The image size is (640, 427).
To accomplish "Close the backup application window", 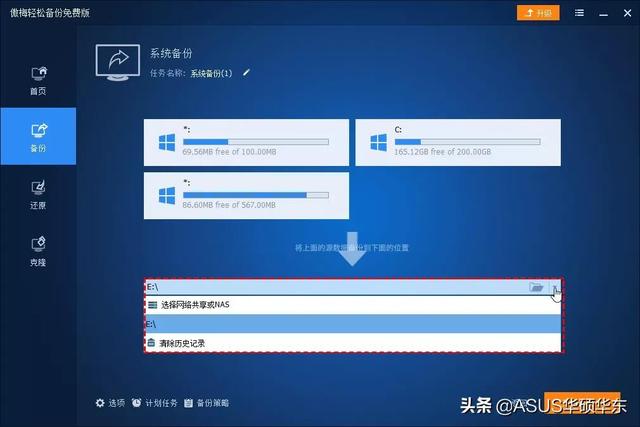I will 628,13.
